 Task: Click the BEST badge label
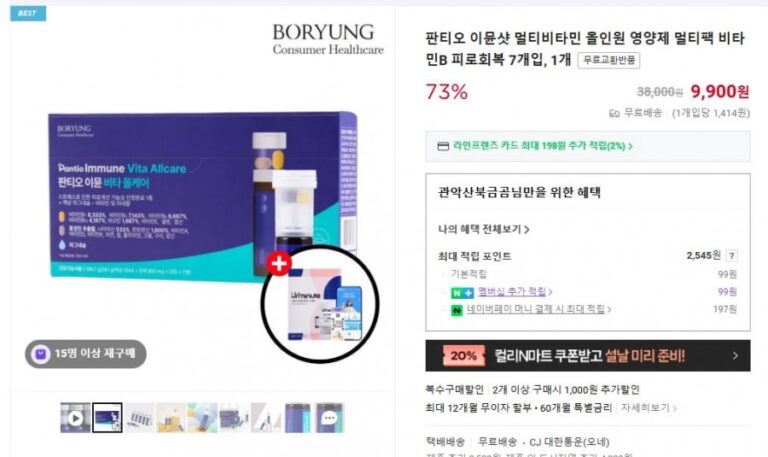(28, 13)
